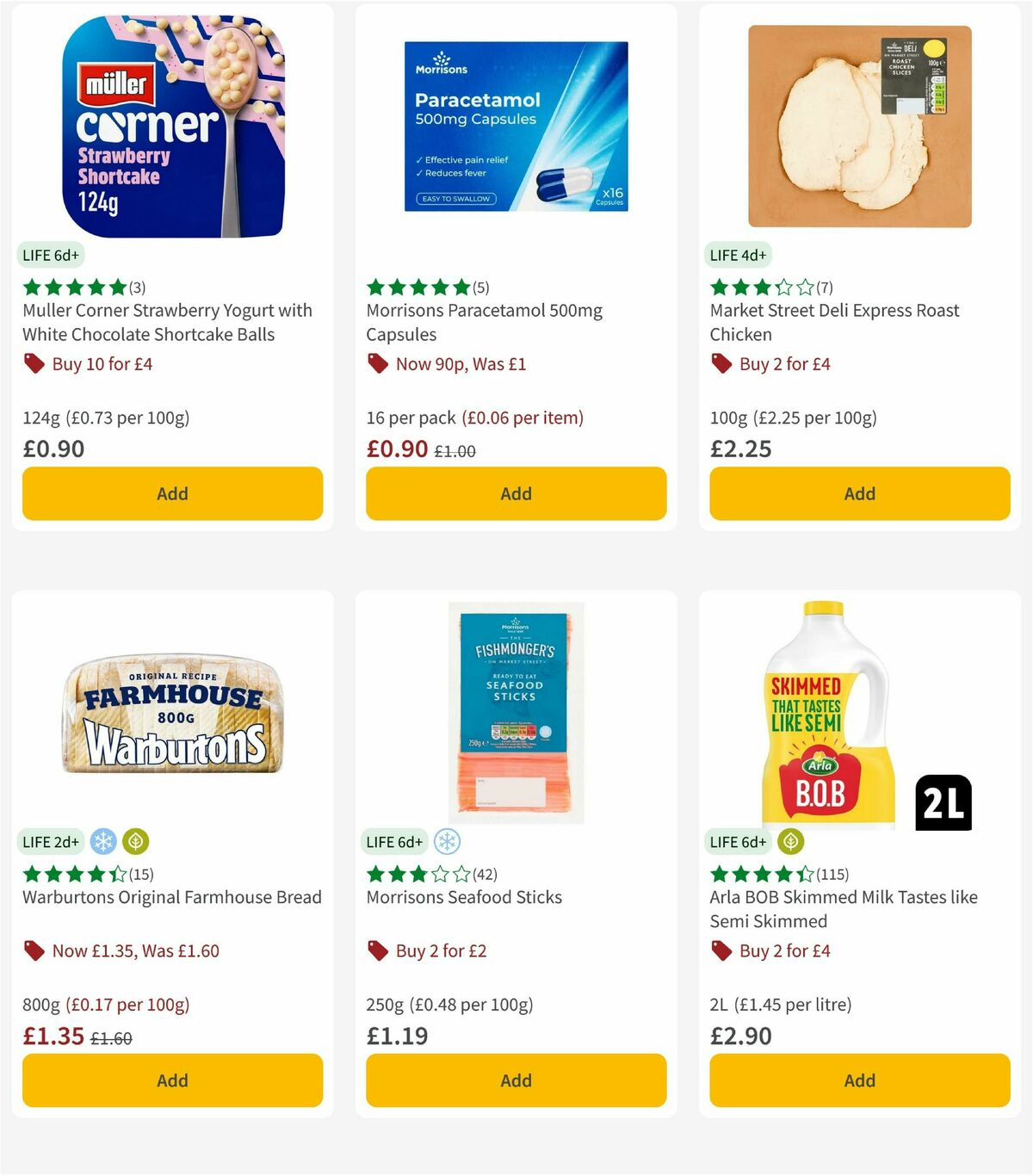Click the leaf icon on Arla BOB milk
This screenshot has height=1176, width=1033.
[789, 841]
